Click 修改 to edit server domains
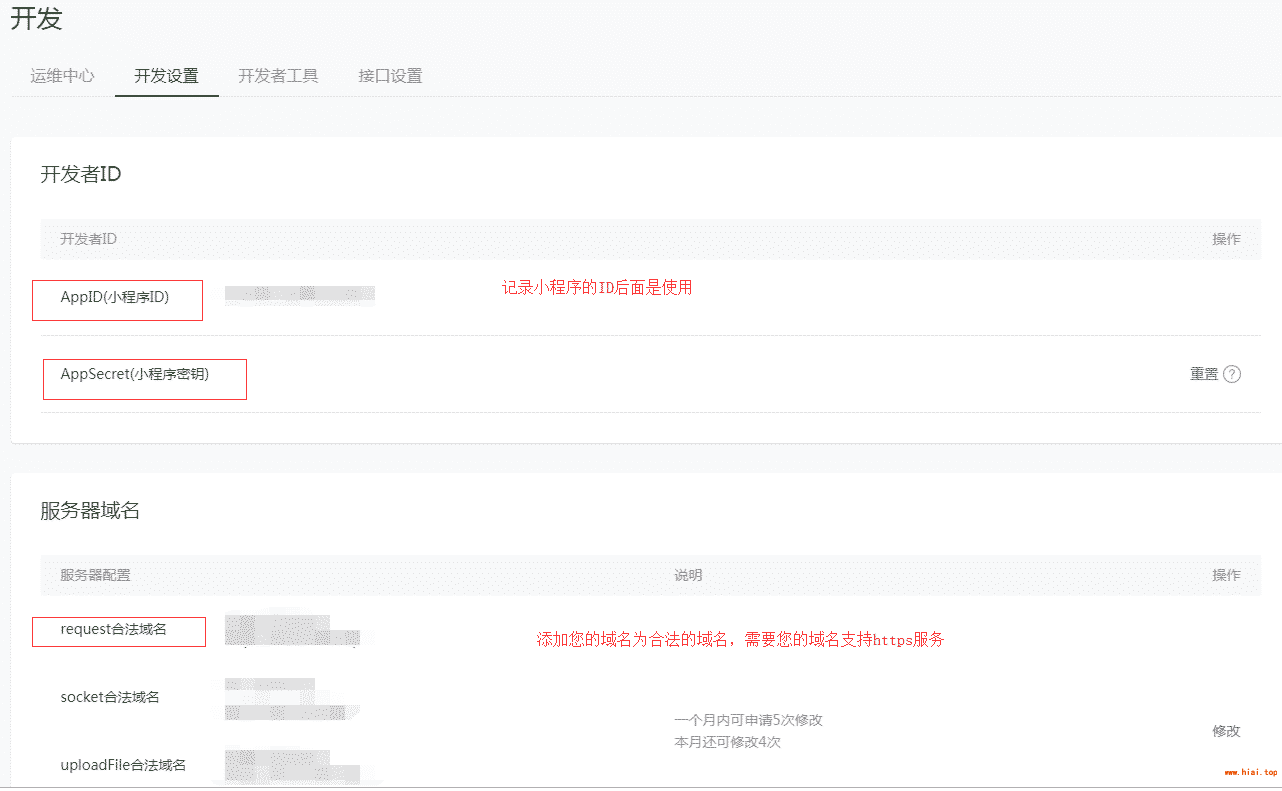 (x=1226, y=731)
